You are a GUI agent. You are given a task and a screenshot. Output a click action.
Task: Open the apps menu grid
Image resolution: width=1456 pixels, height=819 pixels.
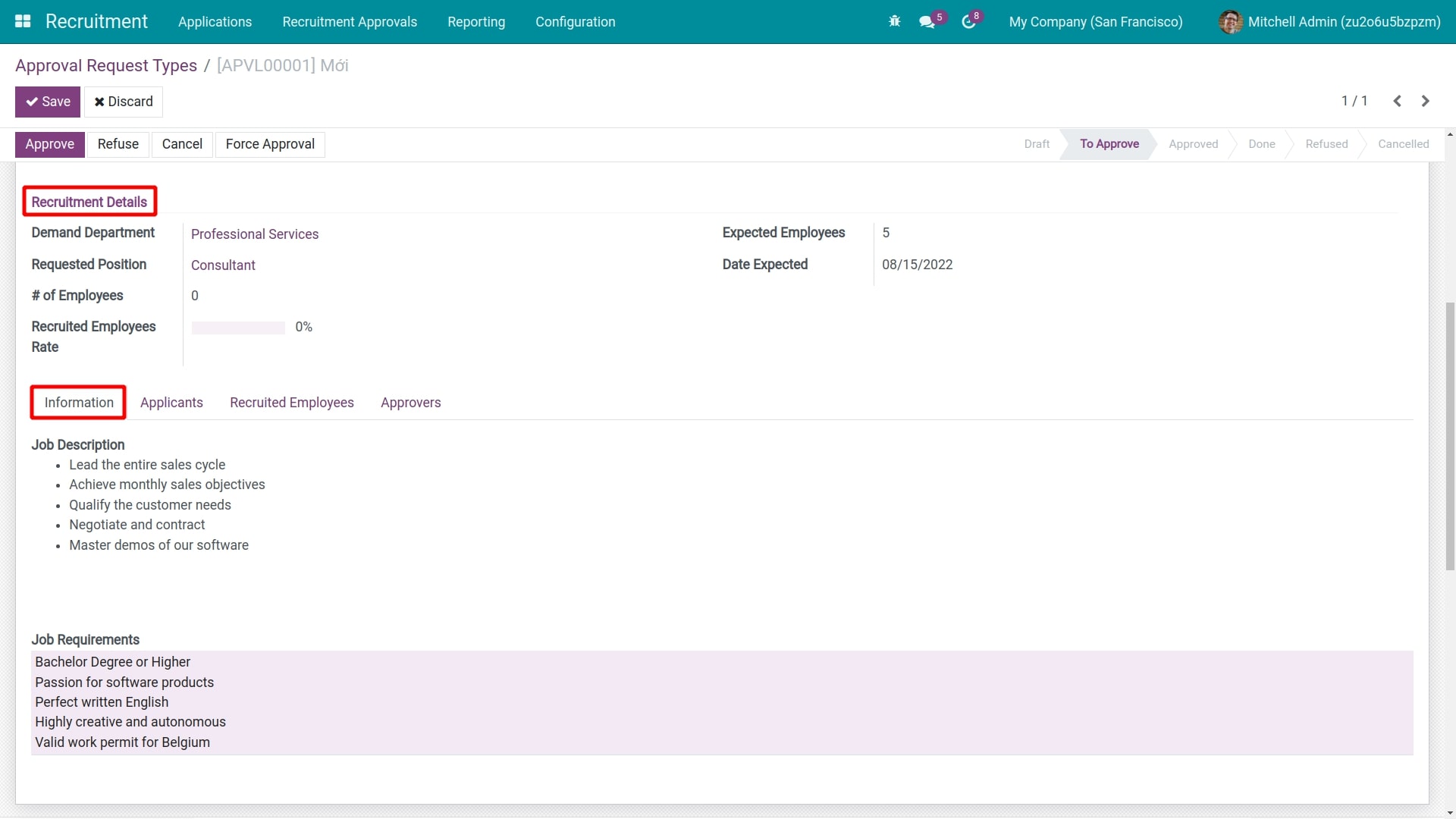[x=23, y=21]
